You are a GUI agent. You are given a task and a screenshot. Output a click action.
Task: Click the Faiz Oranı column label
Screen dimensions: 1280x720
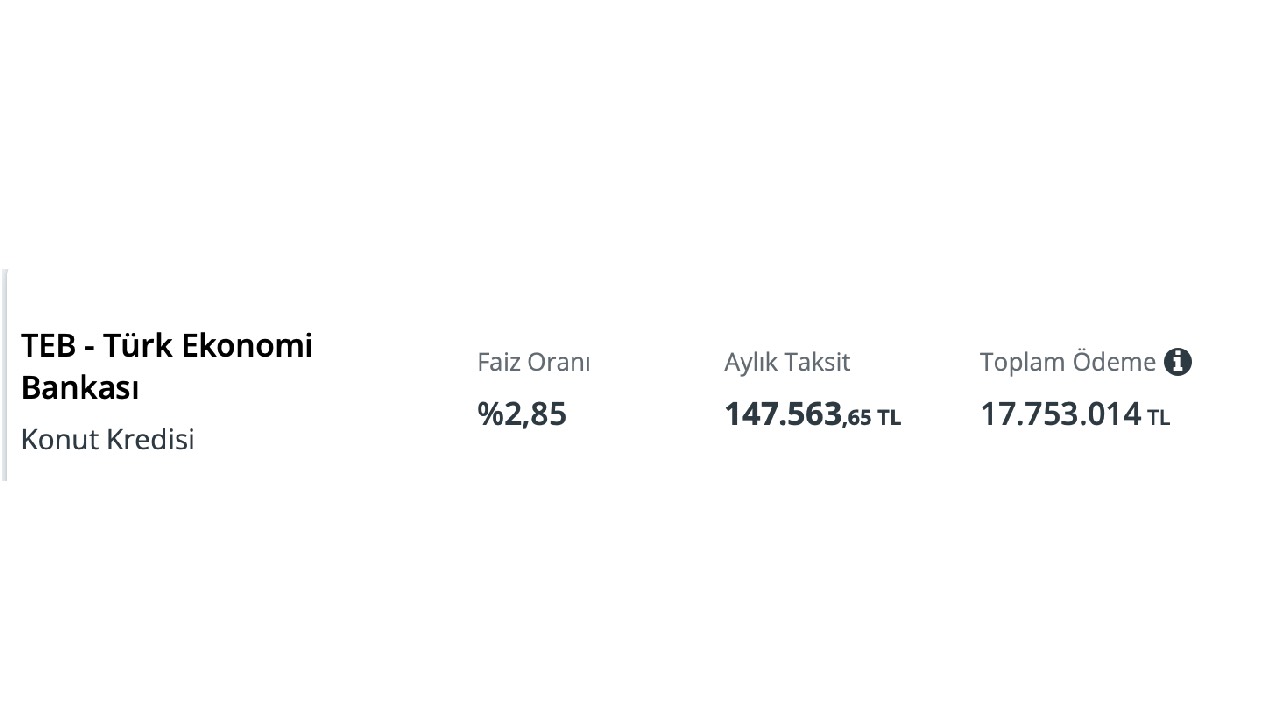pos(533,362)
